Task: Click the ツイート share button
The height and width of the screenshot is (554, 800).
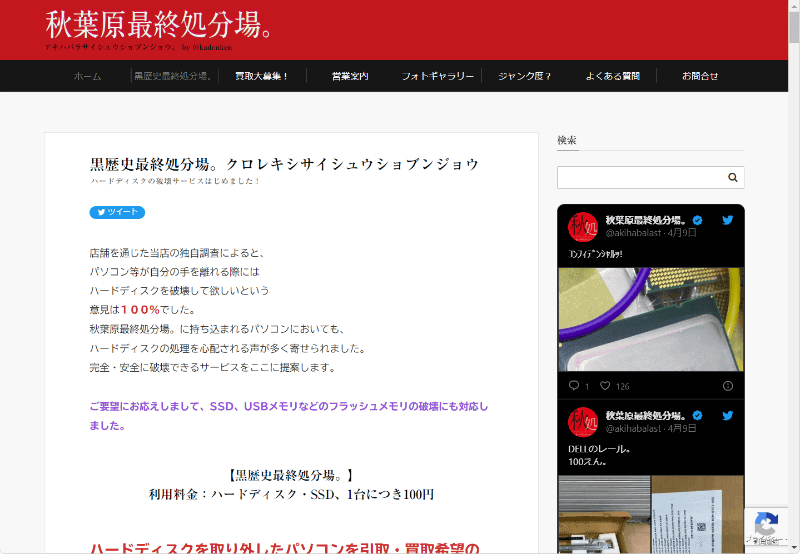Action: click(117, 212)
